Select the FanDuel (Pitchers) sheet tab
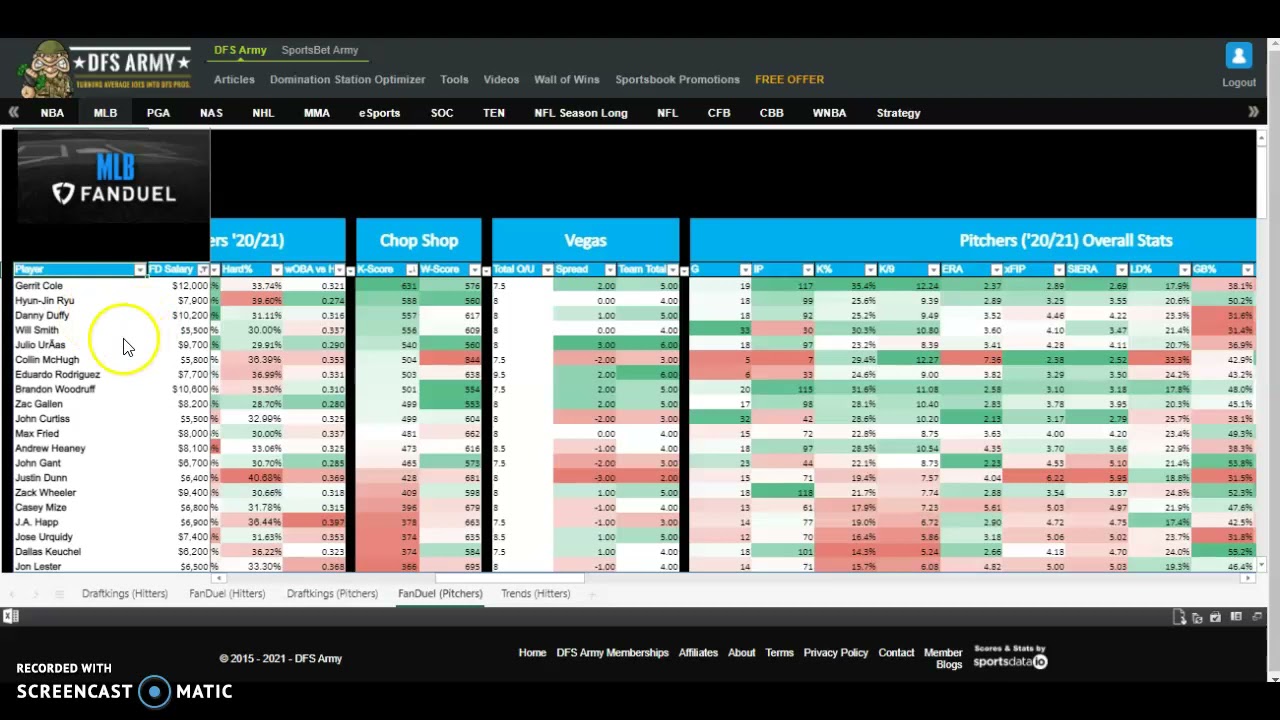 [440, 594]
